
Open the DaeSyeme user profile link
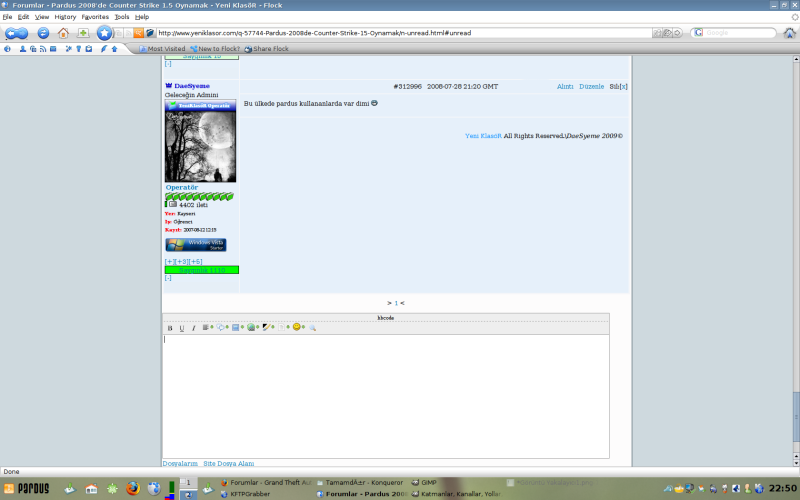[x=185, y=87]
